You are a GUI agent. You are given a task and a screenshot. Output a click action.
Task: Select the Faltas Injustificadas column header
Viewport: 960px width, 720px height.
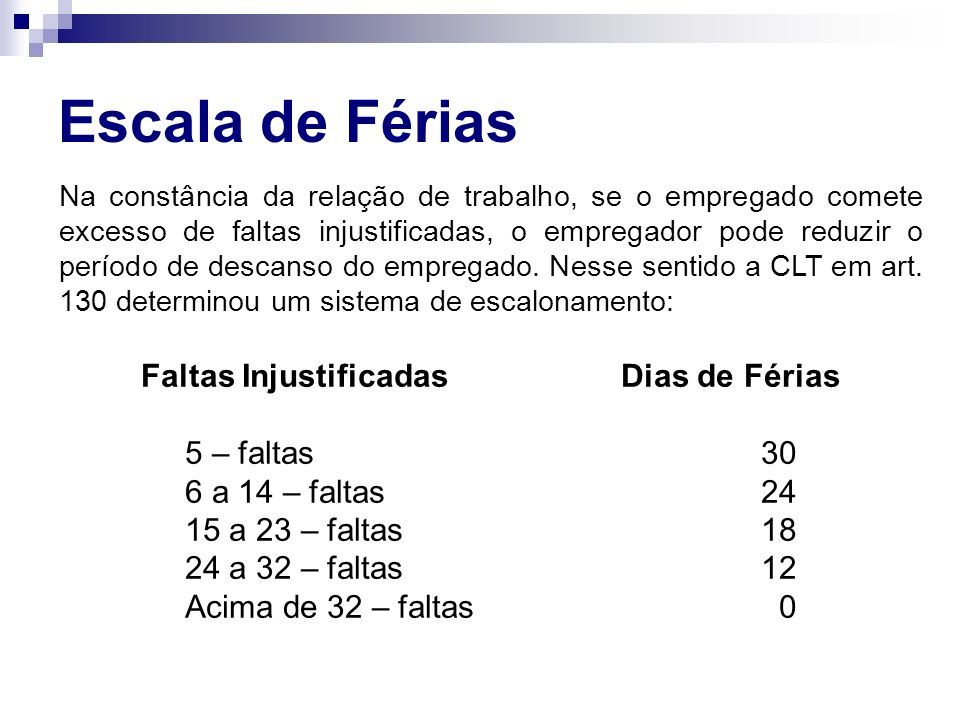293,378
